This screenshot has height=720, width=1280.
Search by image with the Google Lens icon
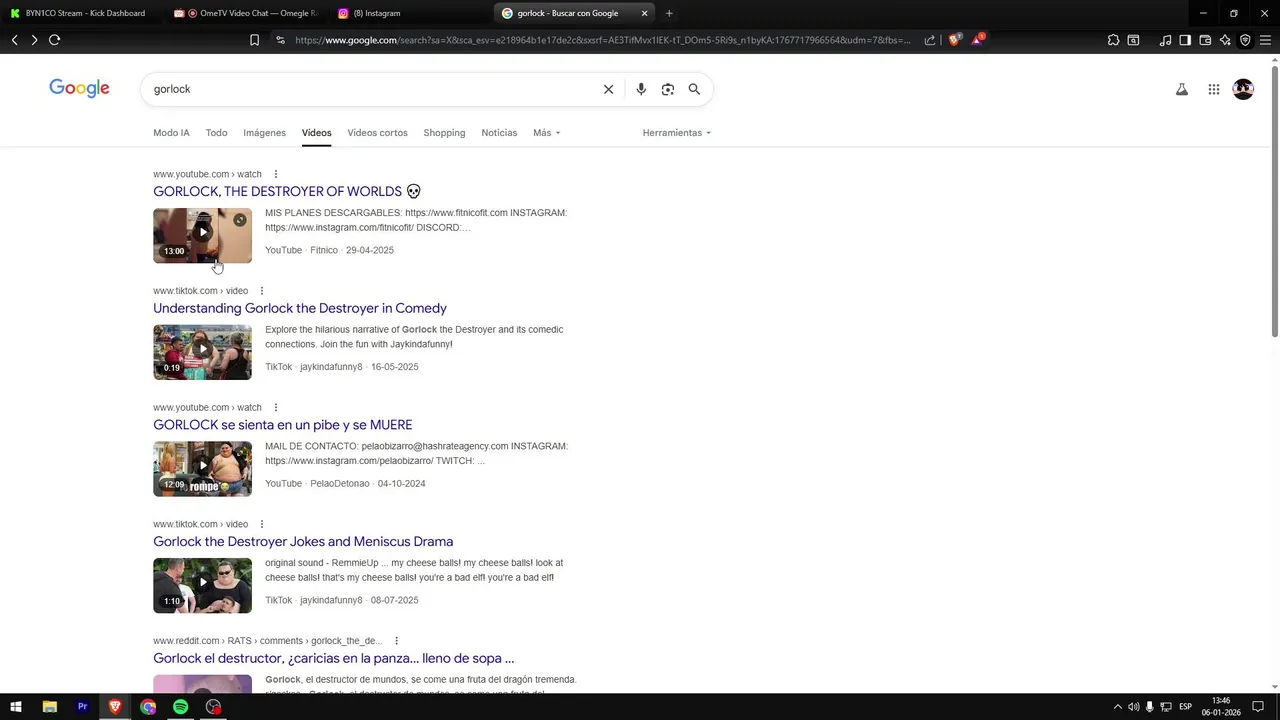668,89
